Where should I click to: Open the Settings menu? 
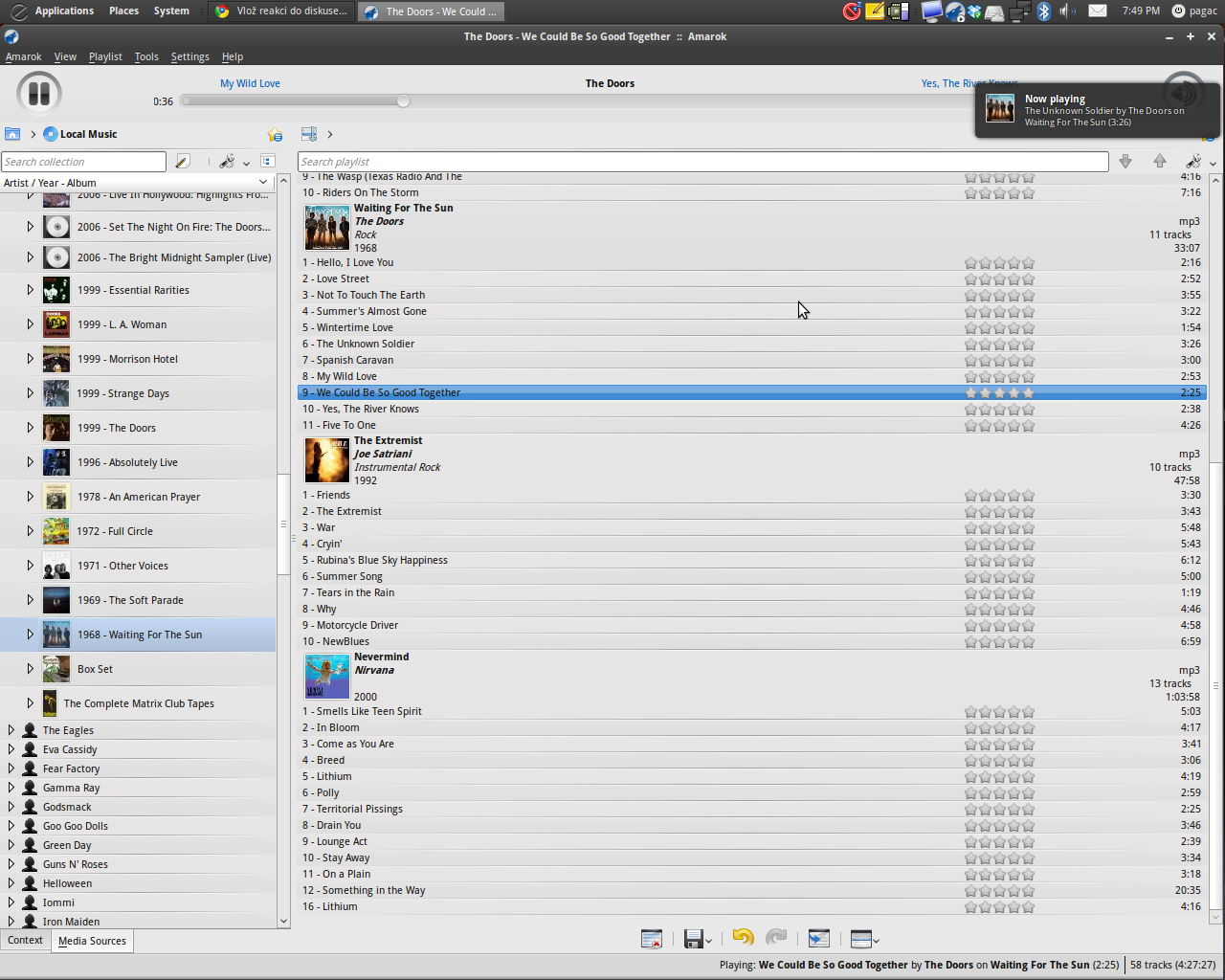pos(189,56)
